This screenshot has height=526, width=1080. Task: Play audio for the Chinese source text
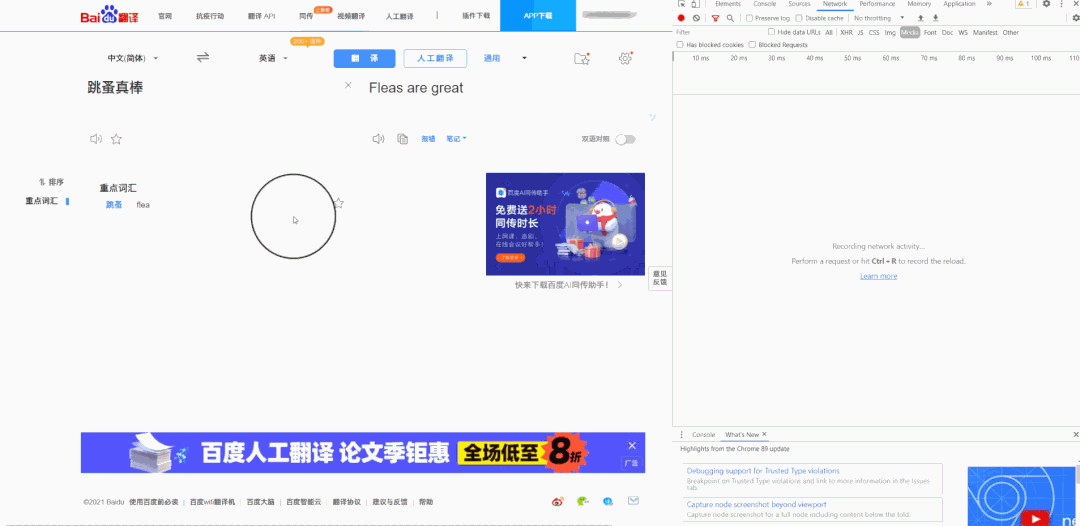[96, 139]
